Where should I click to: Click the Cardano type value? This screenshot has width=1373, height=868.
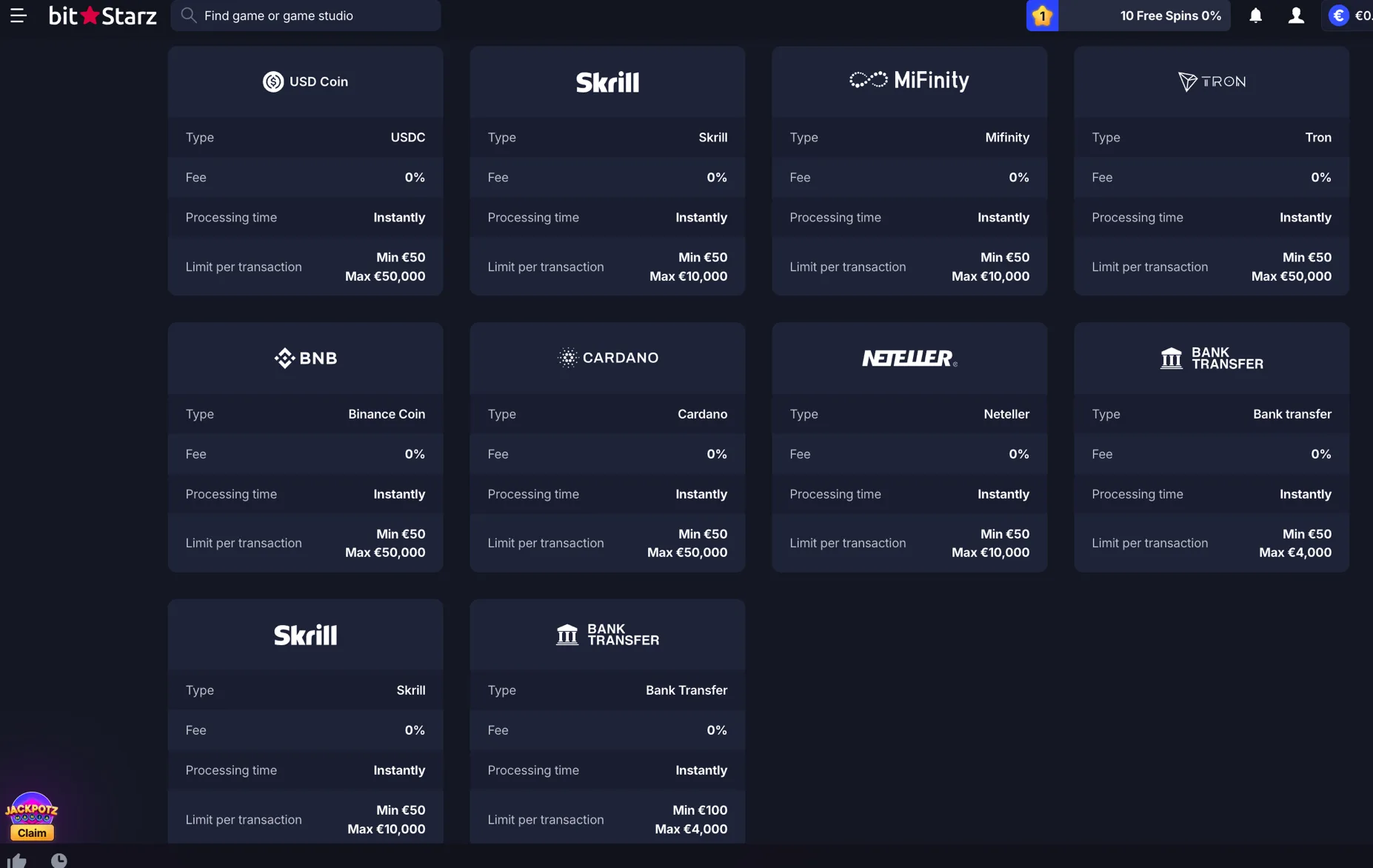click(702, 414)
